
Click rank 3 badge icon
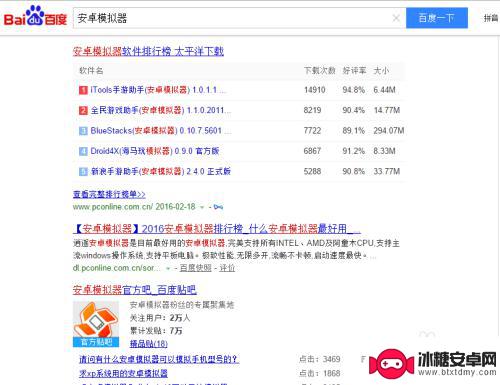click(83, 131)
